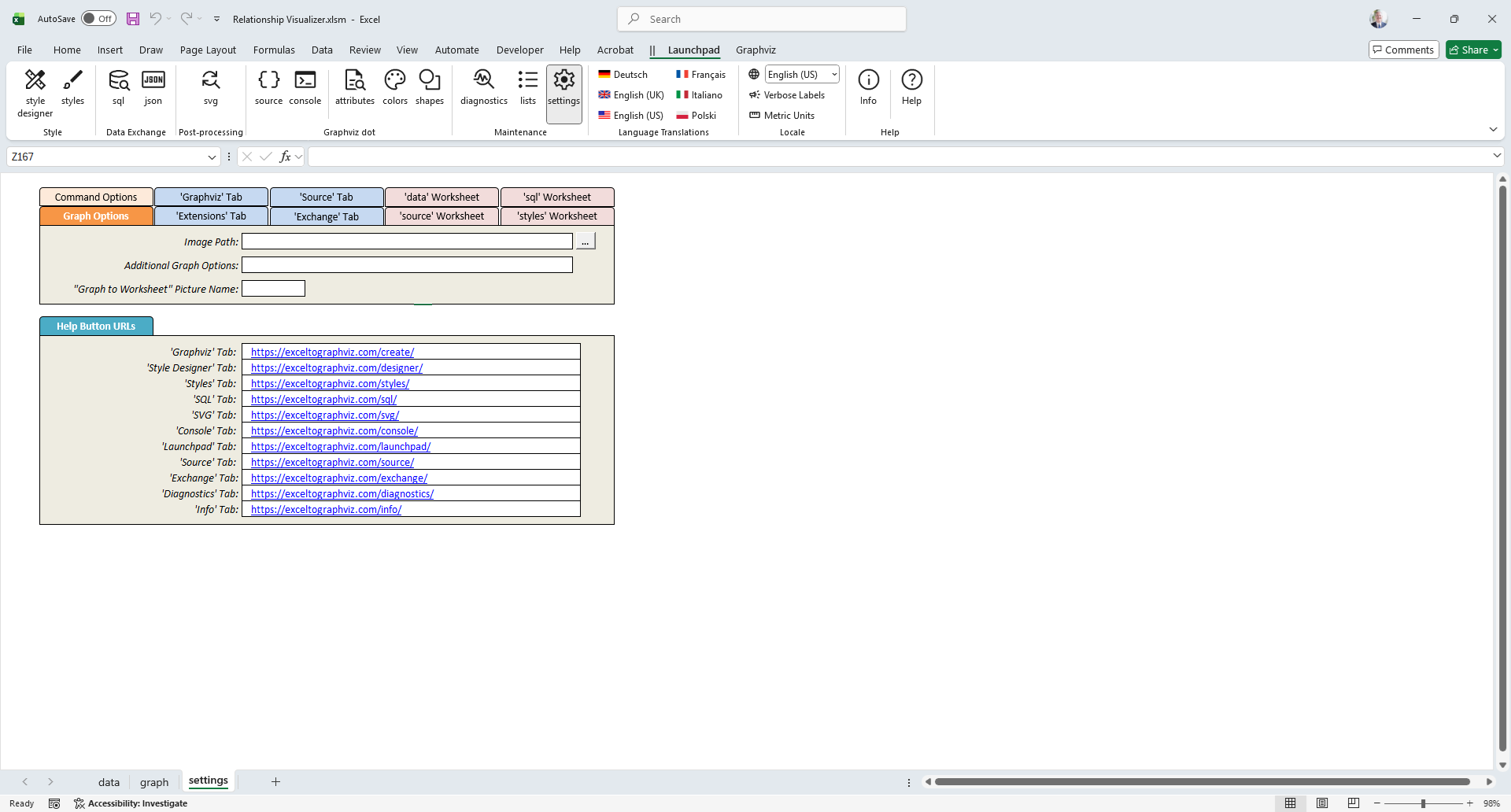Select the graph worksheet tab

coord(154,782)
